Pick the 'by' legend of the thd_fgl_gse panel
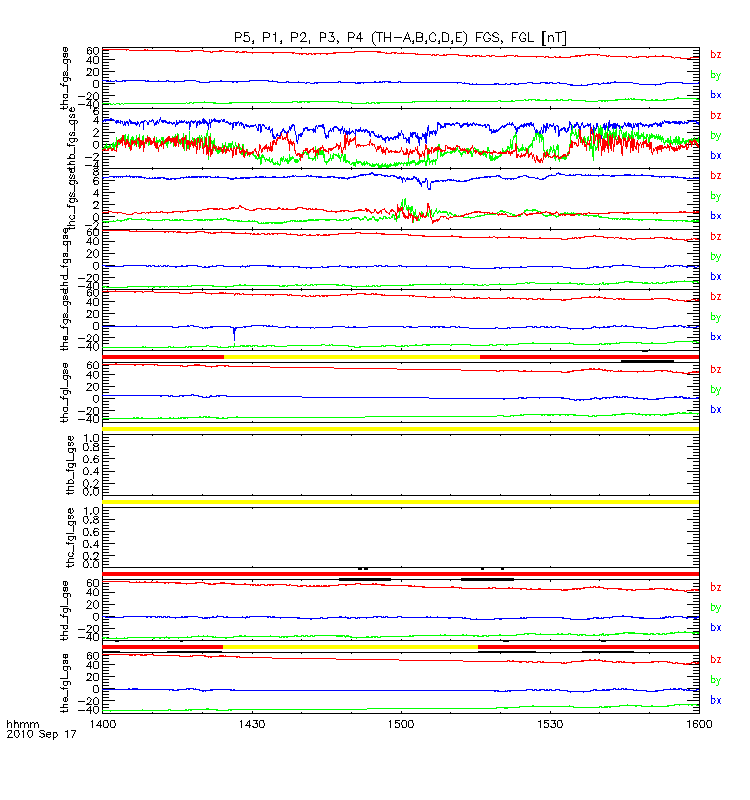 715,608
